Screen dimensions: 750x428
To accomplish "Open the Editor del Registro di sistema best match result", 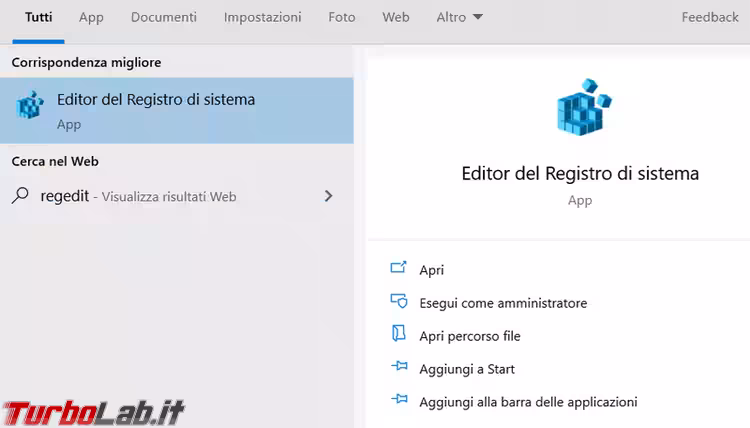I will click(x=156, y=100).
